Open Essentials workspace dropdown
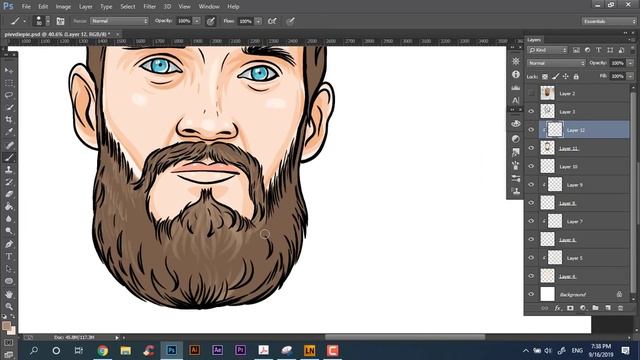Screen dimensions: 640x360 pos(609,21)
